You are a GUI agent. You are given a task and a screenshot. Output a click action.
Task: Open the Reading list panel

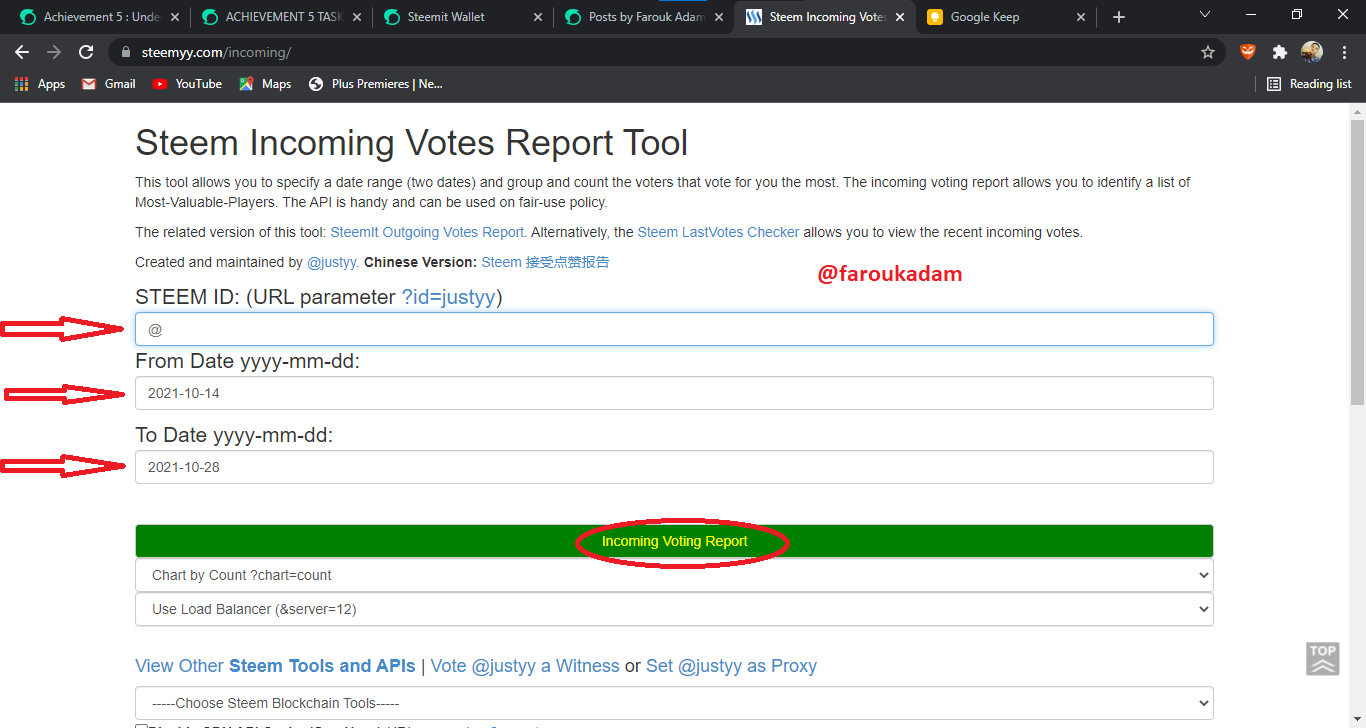point(1308,84)
